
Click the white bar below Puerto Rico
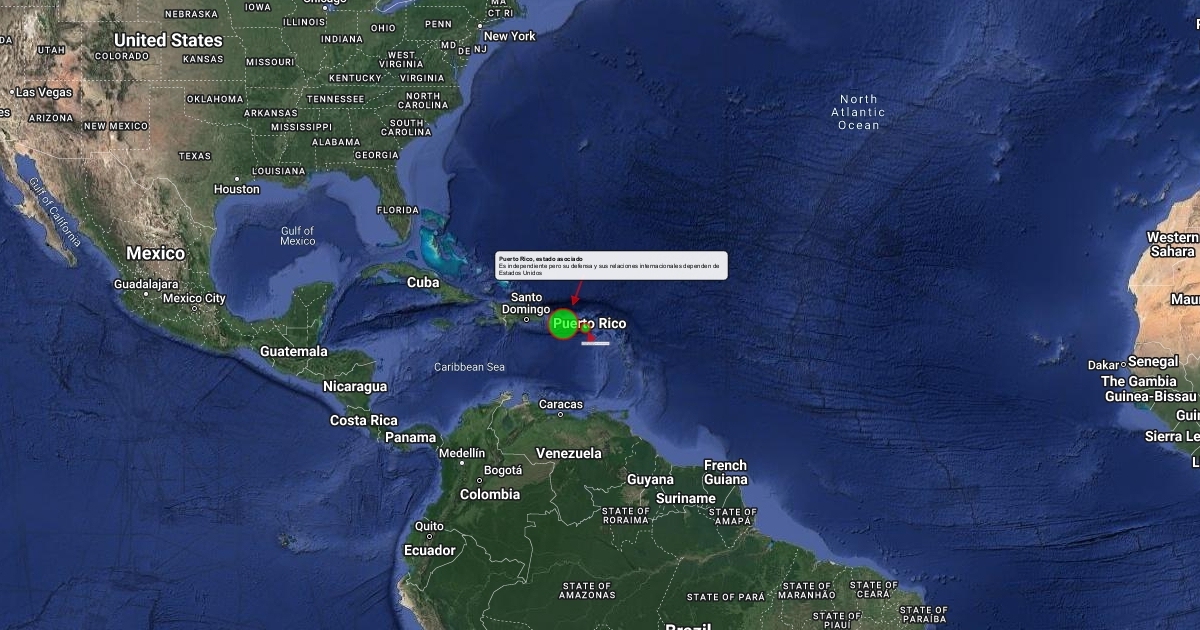pos(595,343)
